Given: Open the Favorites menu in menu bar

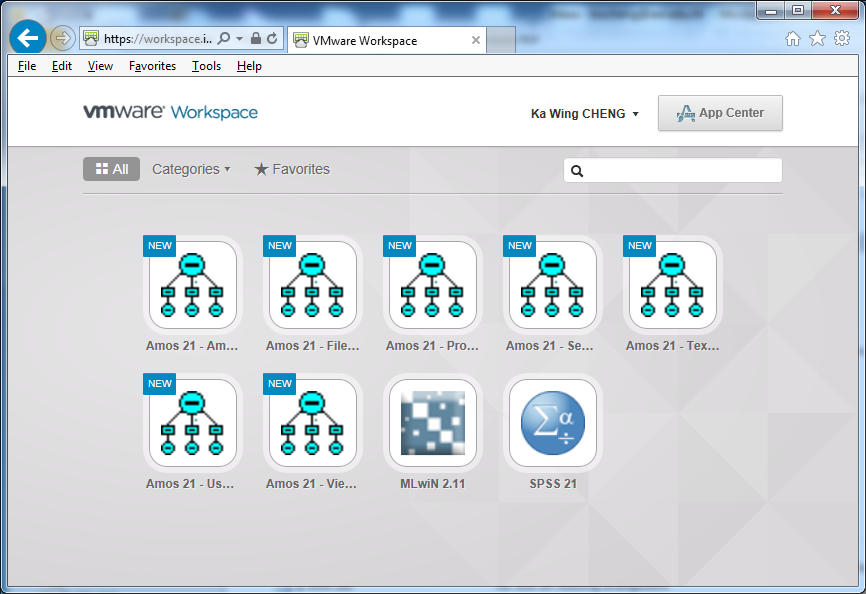Looking at the screenshot, I should (152, 66).
